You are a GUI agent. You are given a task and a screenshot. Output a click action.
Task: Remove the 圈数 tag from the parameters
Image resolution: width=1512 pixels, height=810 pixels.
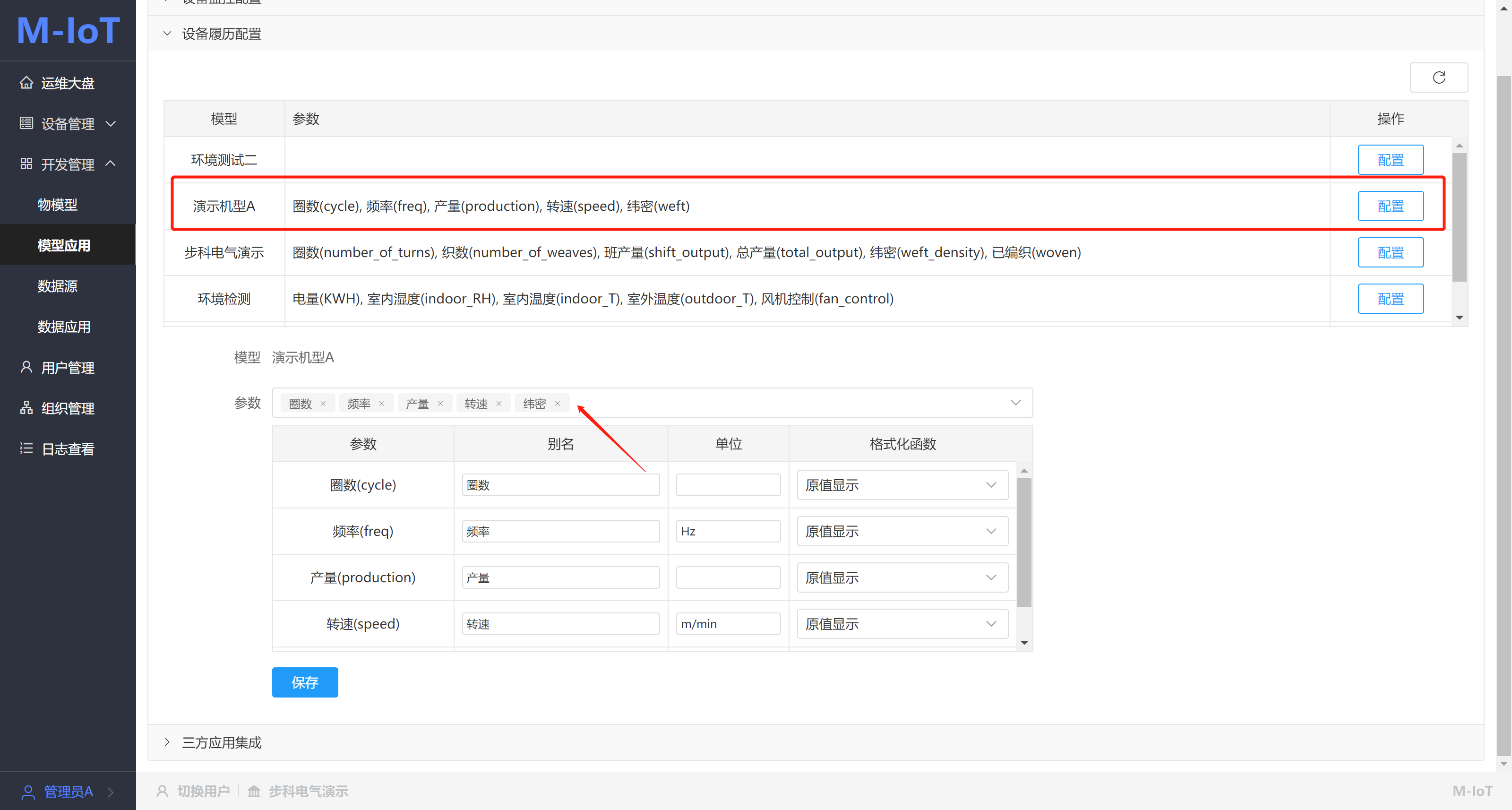coord(323,404)
